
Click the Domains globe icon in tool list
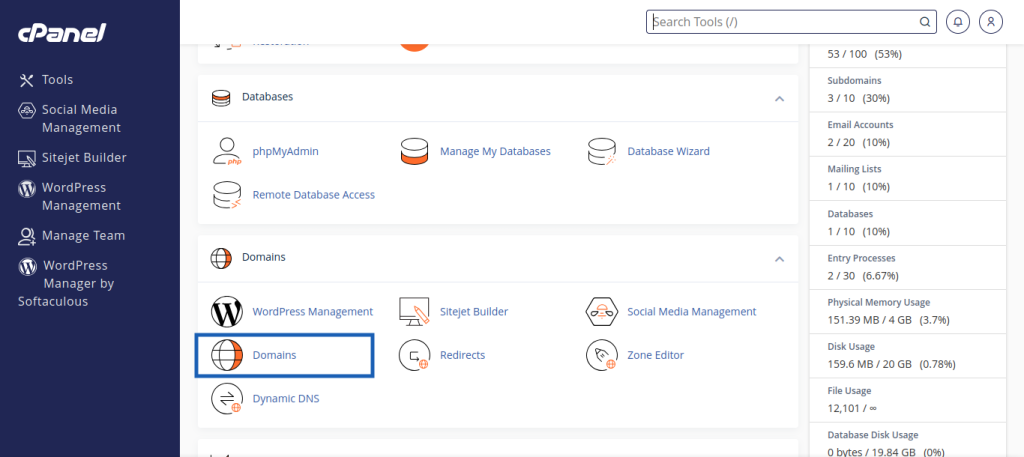coord(227,355)
